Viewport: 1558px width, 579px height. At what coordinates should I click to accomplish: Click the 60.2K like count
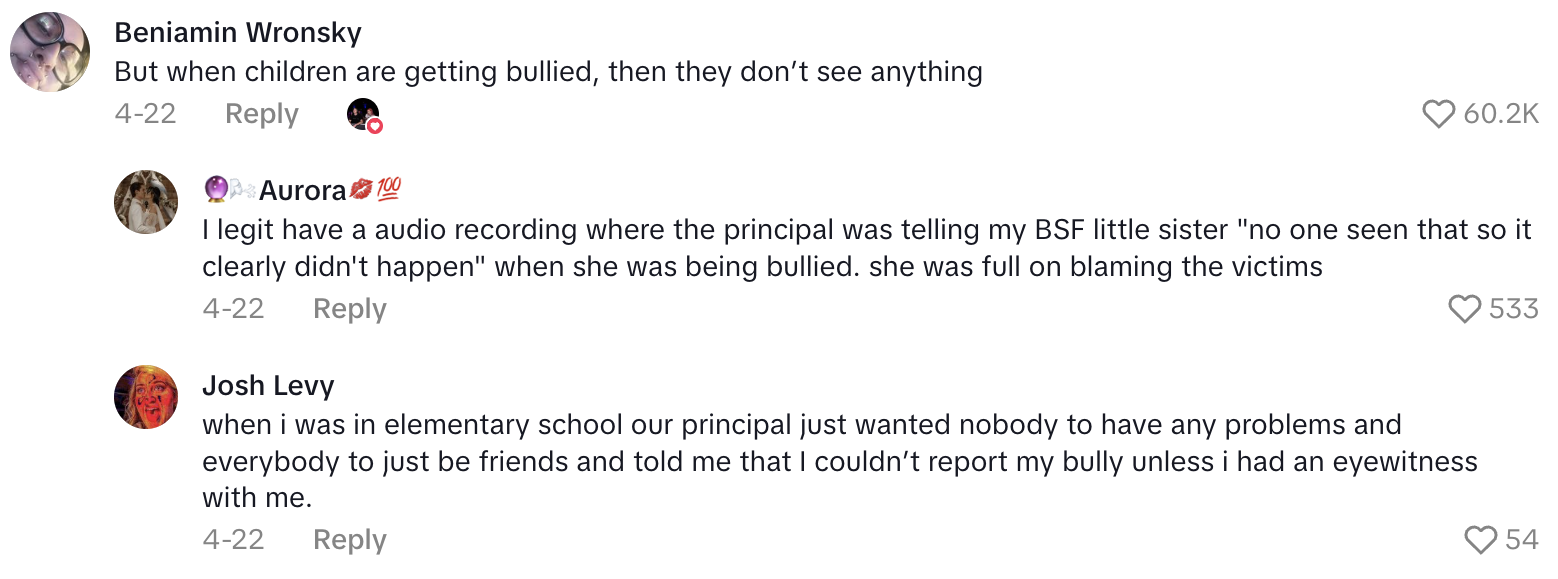click(x=1501, y=115)
